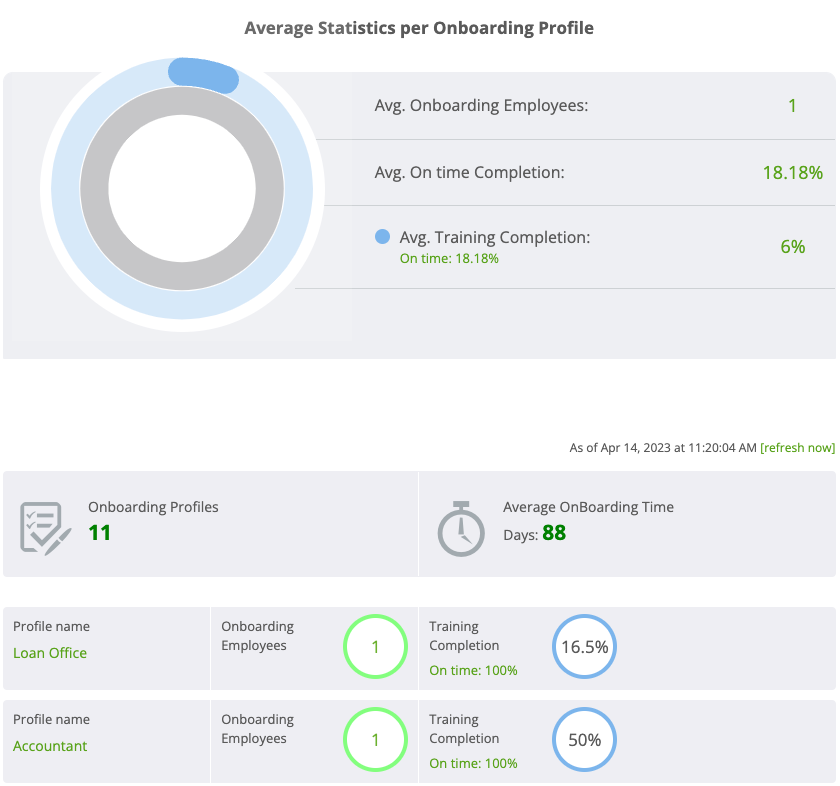Click the 6% training completion value
Image resolution: width=840 pixels, height=786 pixels.
point(792,246)
